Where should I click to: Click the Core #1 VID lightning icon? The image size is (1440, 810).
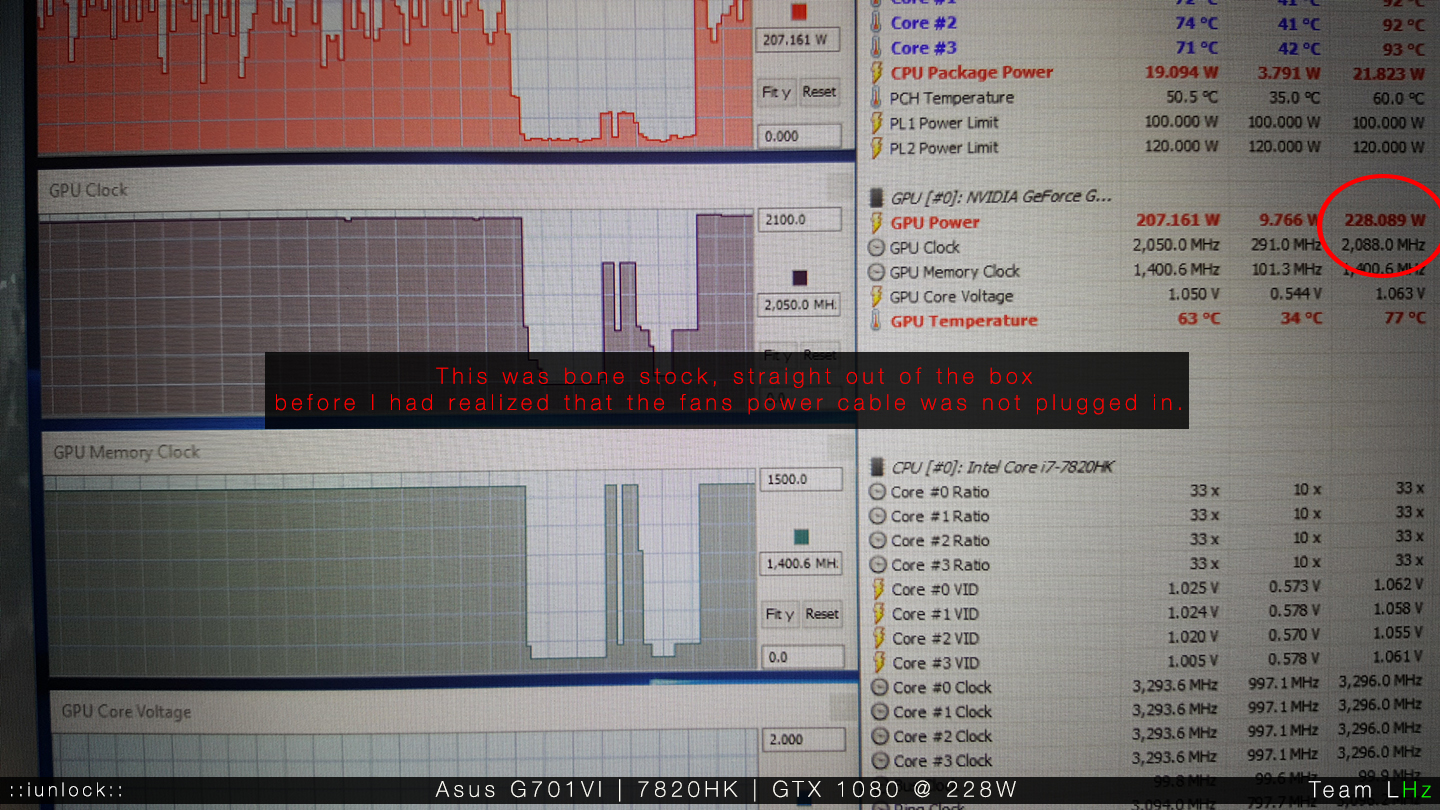tap(879, 614)
